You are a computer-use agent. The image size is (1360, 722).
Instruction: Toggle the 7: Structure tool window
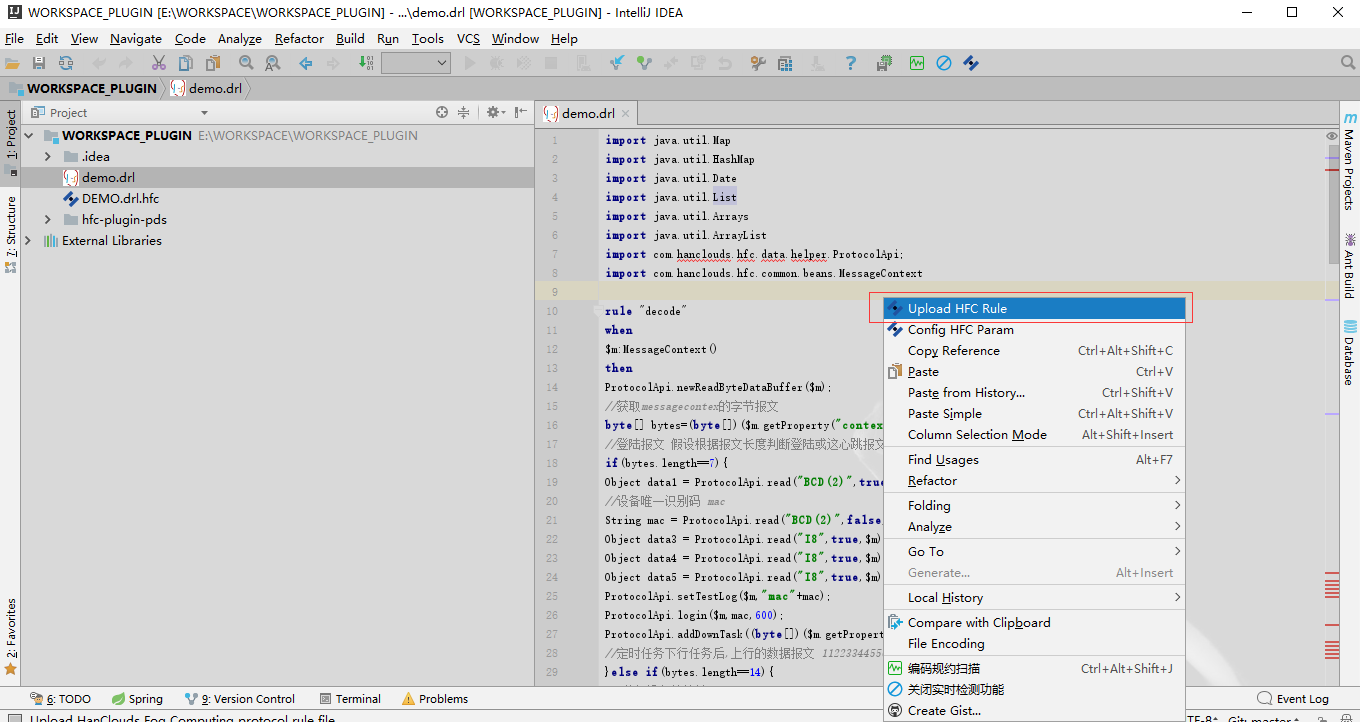tap(11, 234)
